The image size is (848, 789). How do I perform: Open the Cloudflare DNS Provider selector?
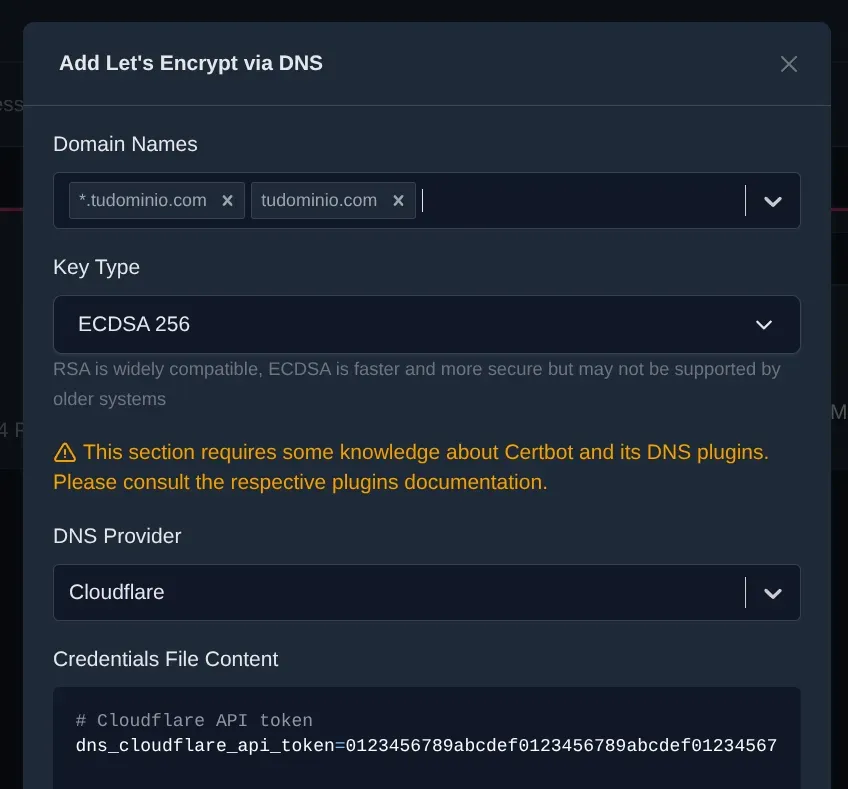pos(400,592)
